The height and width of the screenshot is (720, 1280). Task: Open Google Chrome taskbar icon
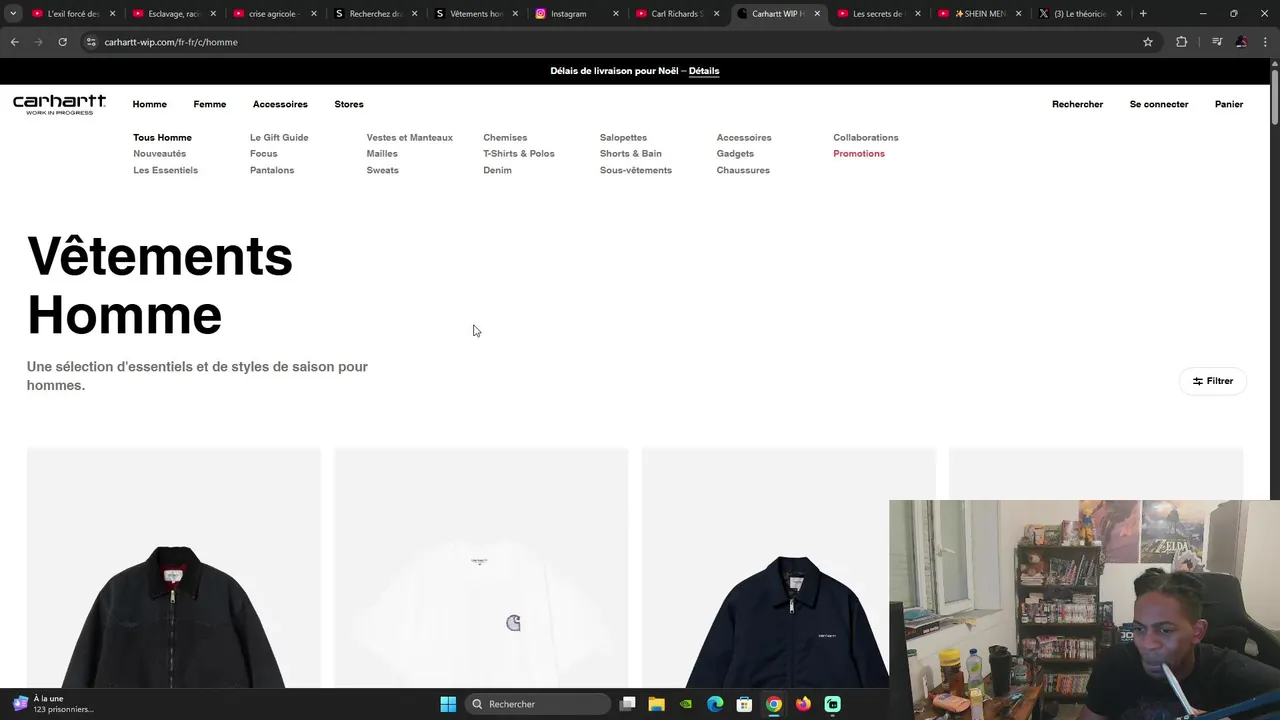click(x=774, y=704)
